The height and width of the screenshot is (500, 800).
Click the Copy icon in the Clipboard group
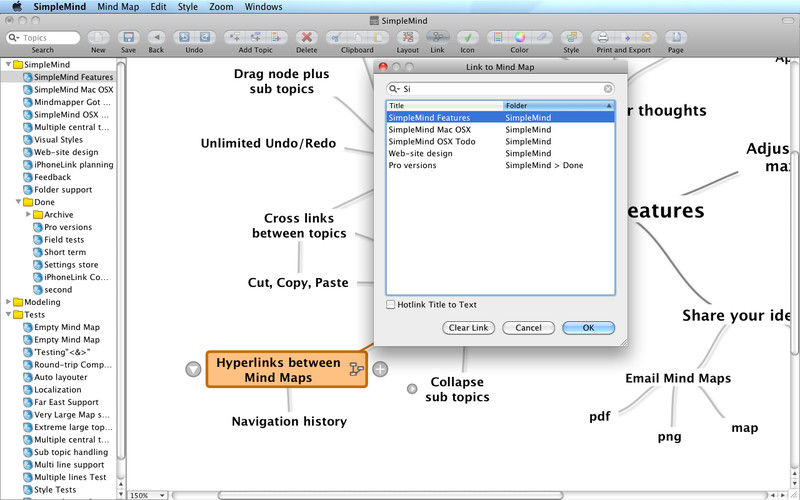357,37
